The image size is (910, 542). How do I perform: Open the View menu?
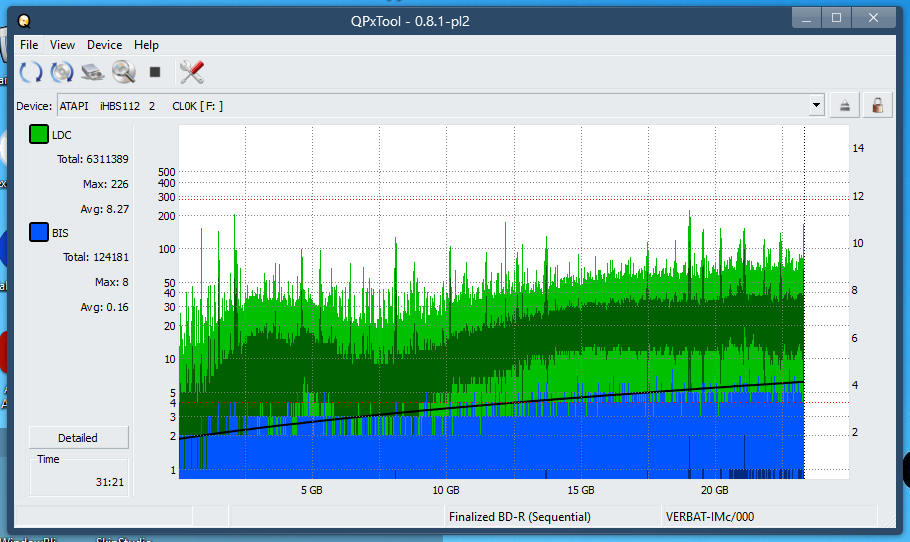62,45
